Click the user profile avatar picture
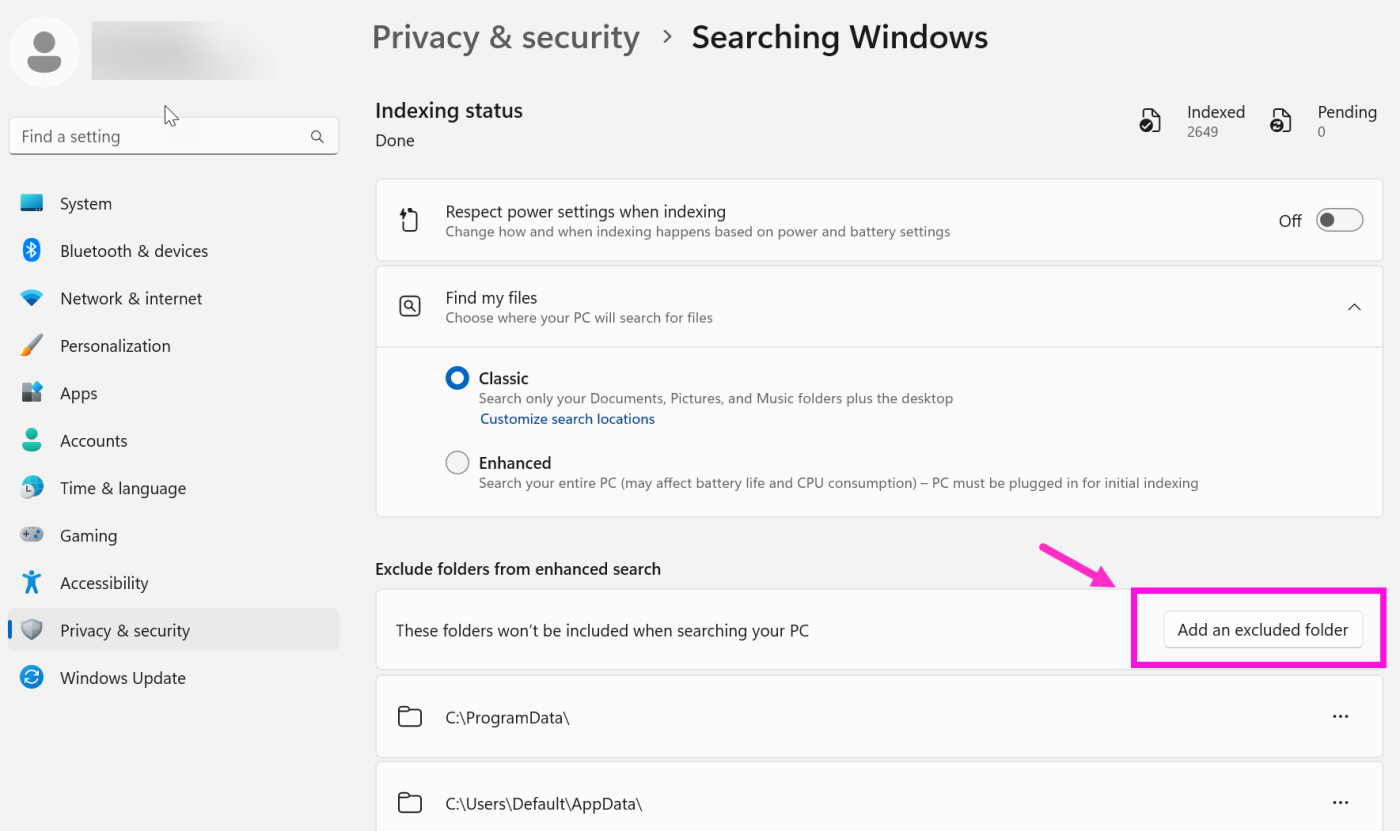The image size is (1400, 831). coord(44,52)
